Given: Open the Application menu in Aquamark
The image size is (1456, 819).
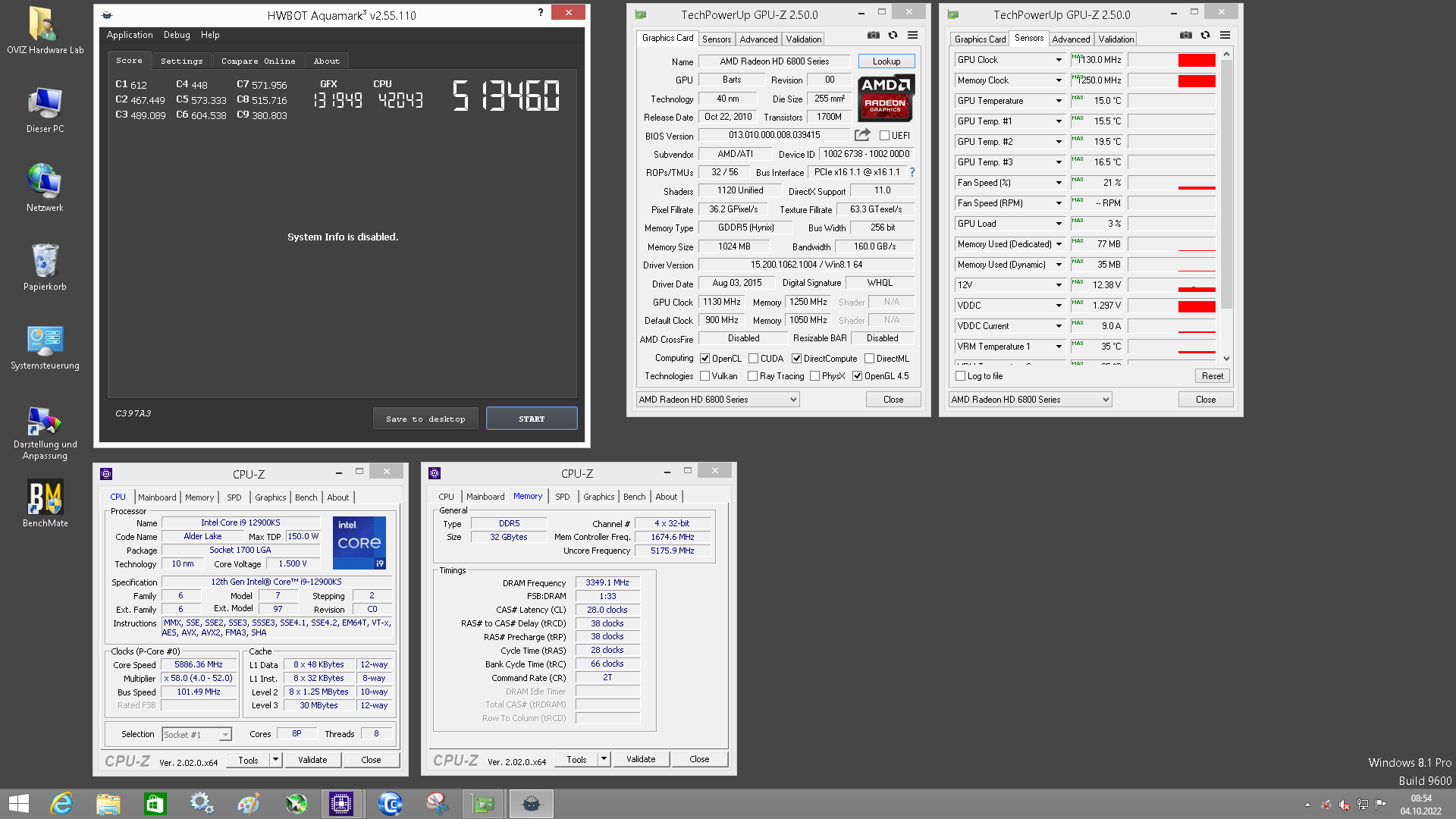Looking at the screenshot, I should 130,35.
